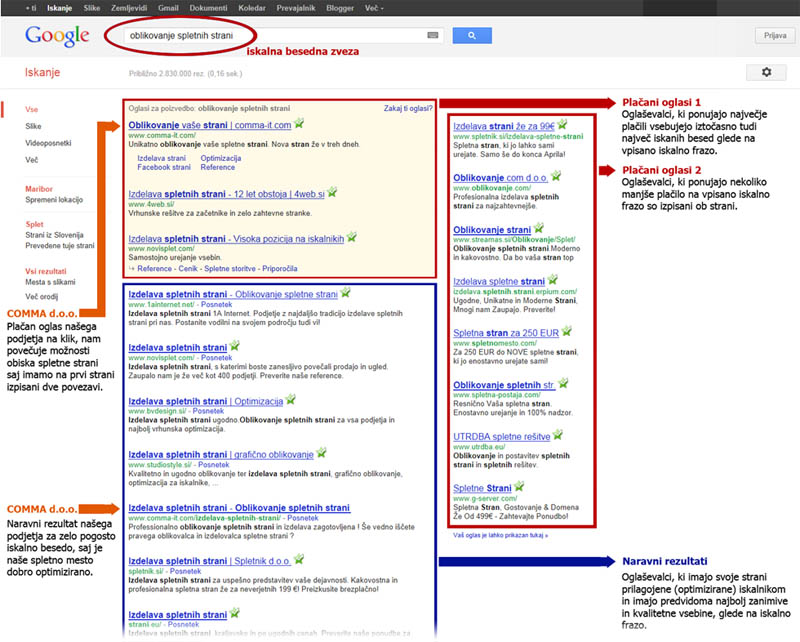Open Izdelava spletnih strani | Spletnik d.o.o. result
The height and width of the screenshot is (642, 800).
tap(209, 561)
